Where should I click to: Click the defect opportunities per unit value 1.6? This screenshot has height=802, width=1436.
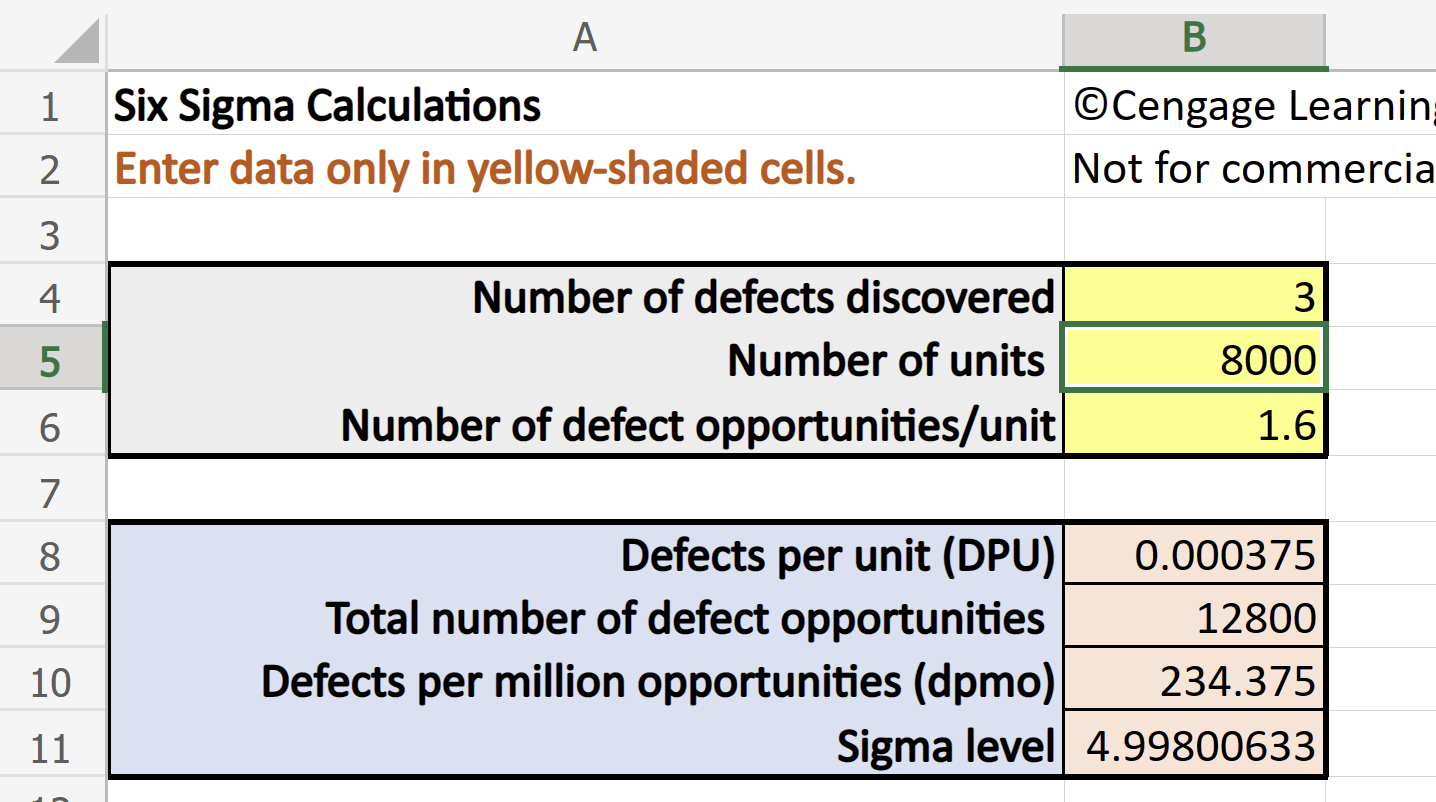(x=1196, y=426)
